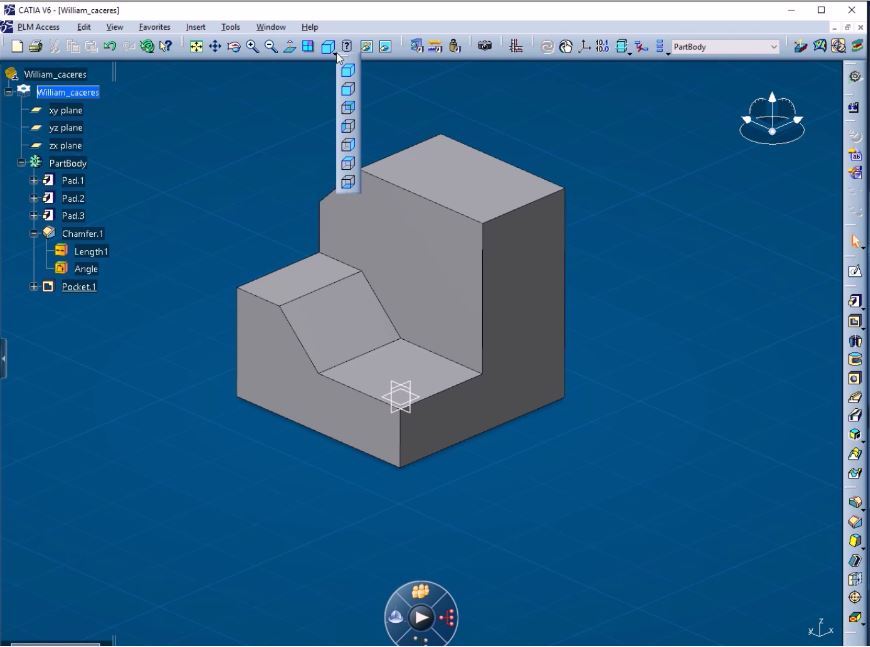This screenshot has width=870, height=647.
Task: Open the Tools menu
Action: (x=230, y=27)
